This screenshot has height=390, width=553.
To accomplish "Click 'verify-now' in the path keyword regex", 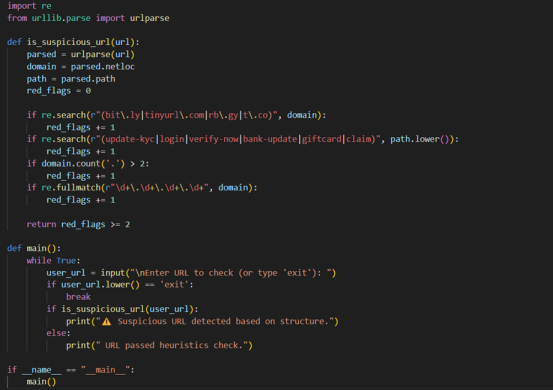I will pos(214,139).
